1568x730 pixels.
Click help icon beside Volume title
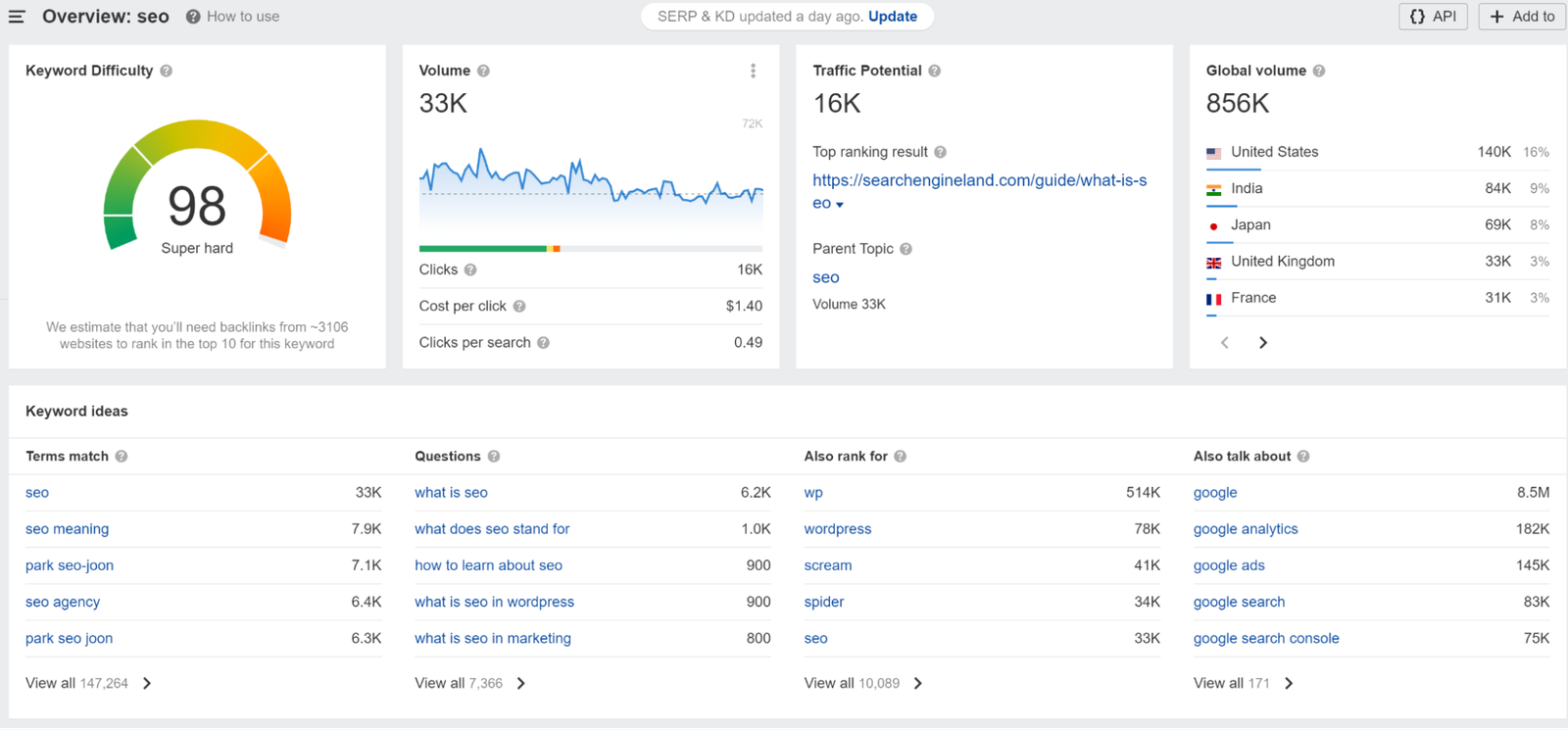483,71
